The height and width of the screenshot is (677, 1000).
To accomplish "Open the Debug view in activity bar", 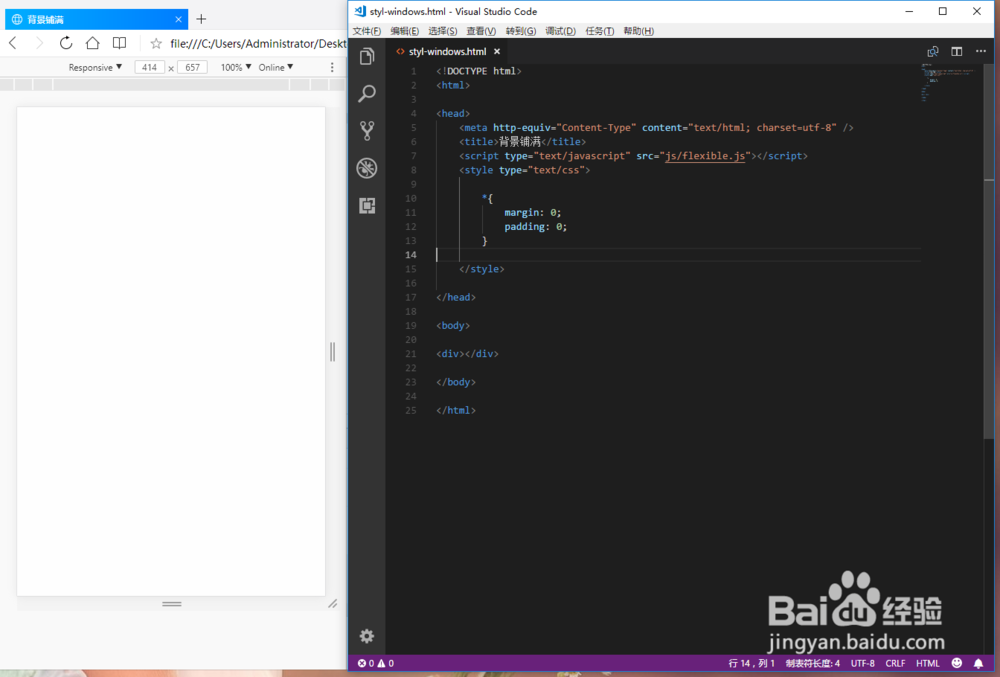I will coord(367,168).
